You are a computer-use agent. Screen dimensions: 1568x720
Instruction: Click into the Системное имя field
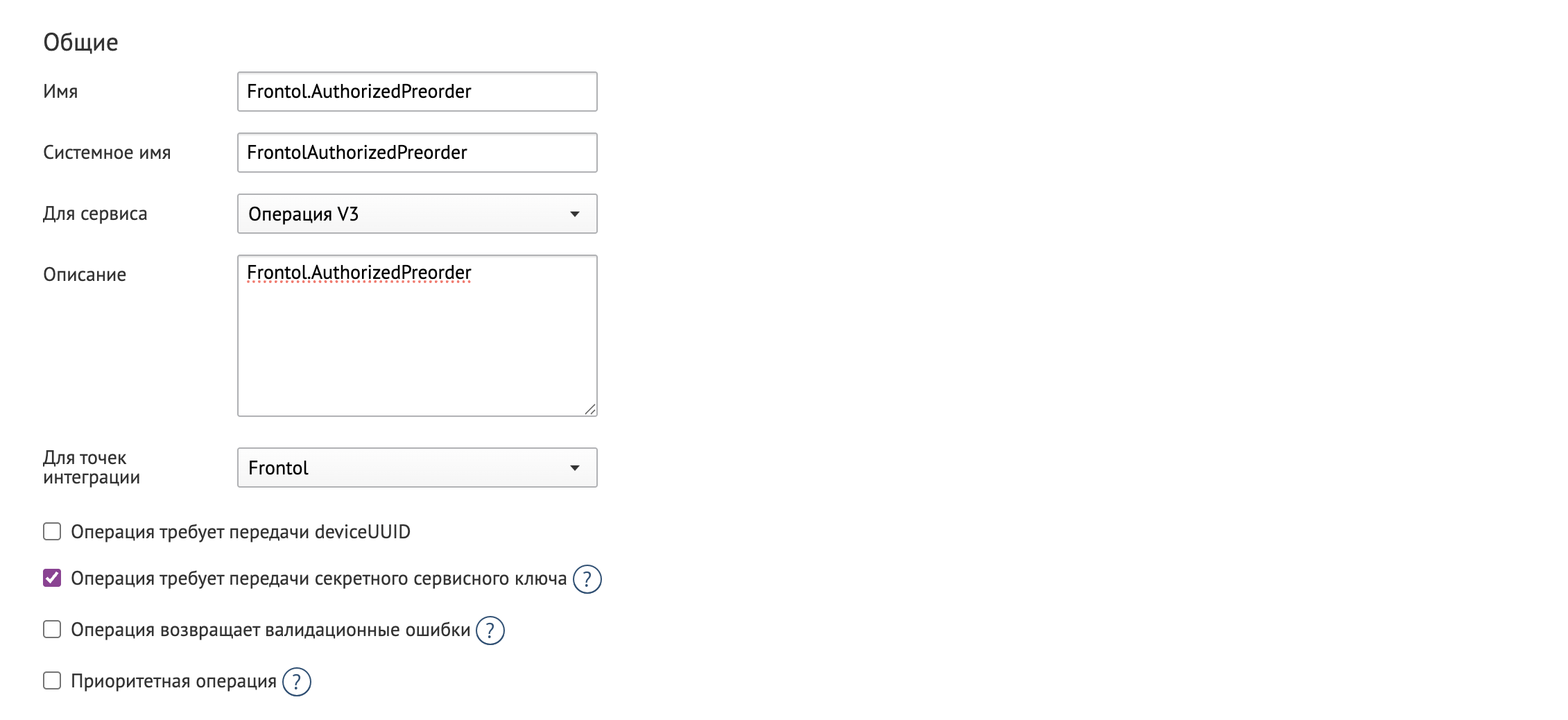click(x=417, y=153)
